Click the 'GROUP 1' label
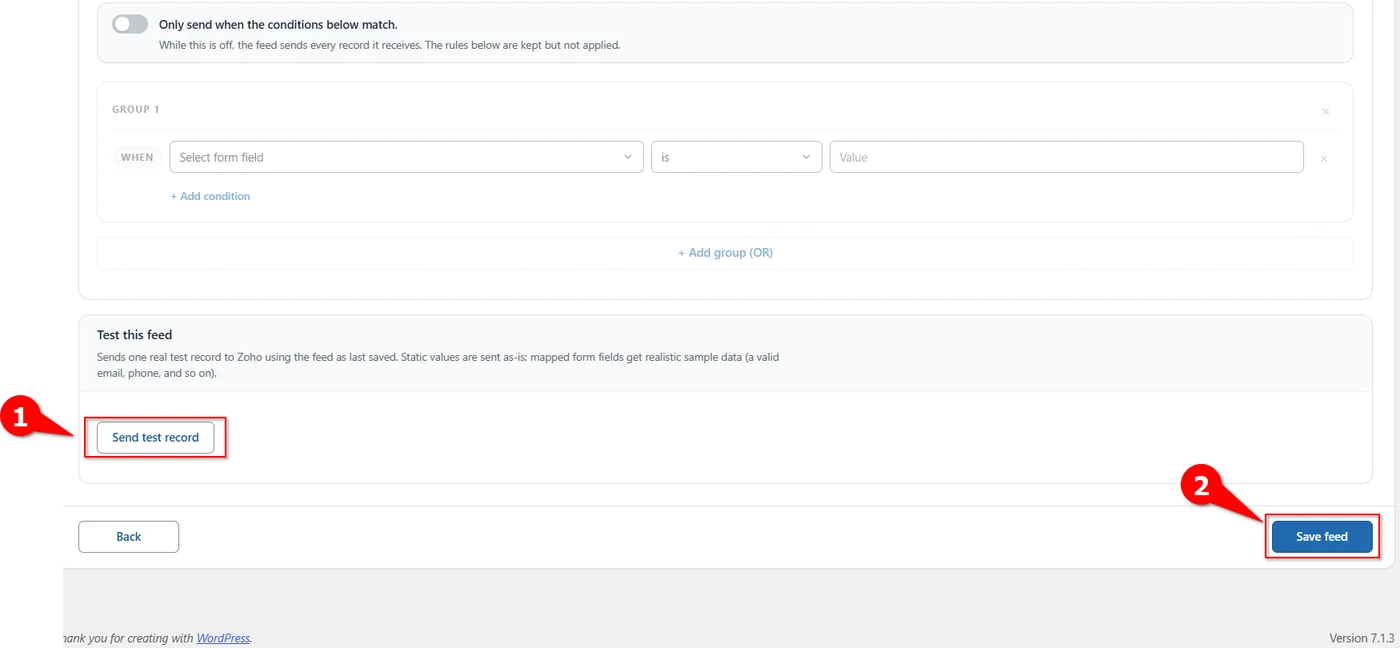The height and width of the screenshot is (648, 1400). (x=135, y=109)
